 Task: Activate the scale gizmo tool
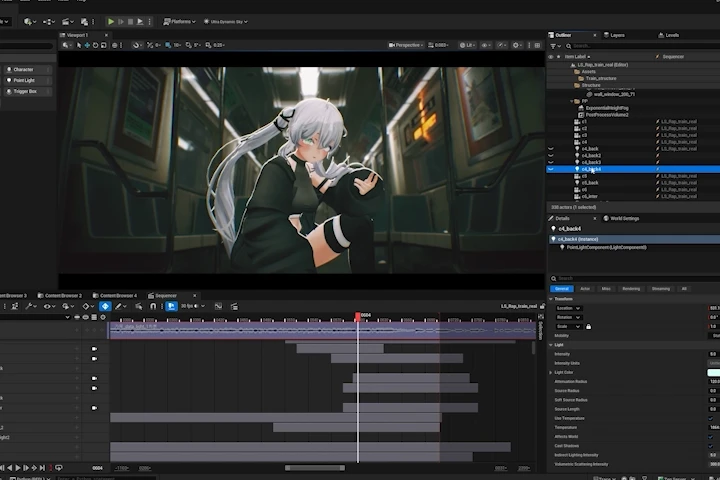coord(104,45)
